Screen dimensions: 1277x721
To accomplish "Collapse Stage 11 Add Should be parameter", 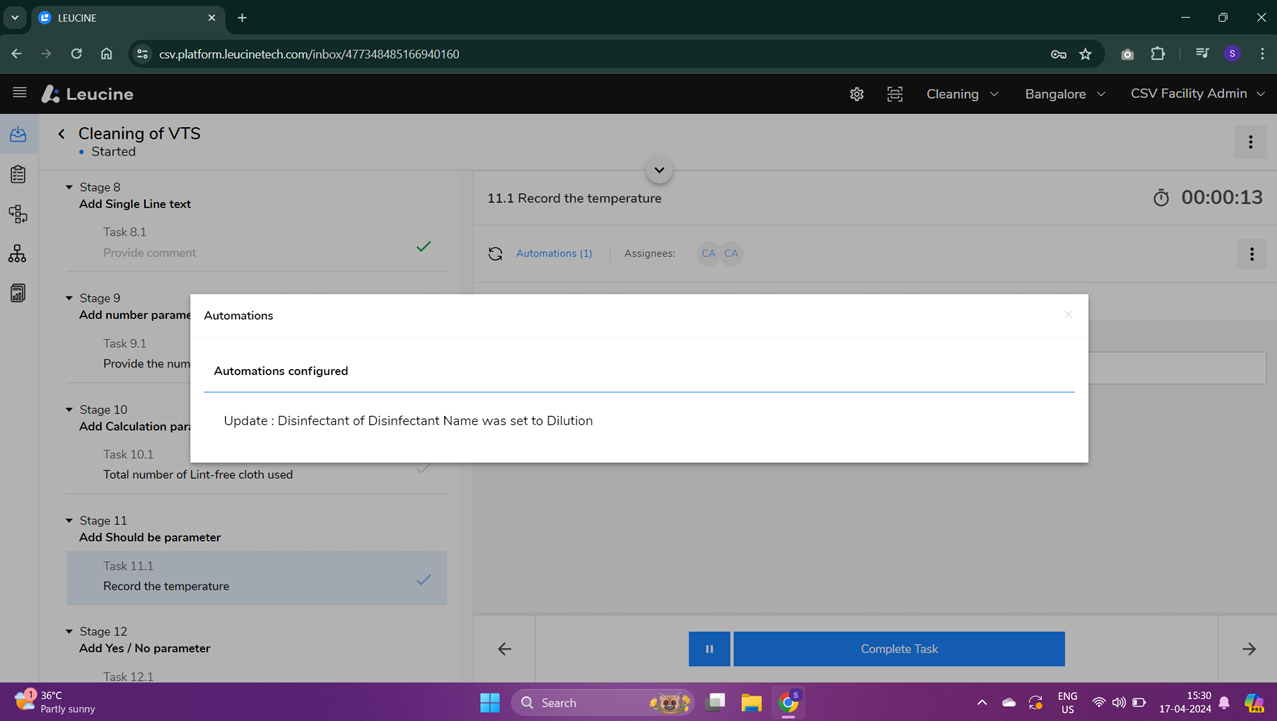I will (x=69, y=521).
